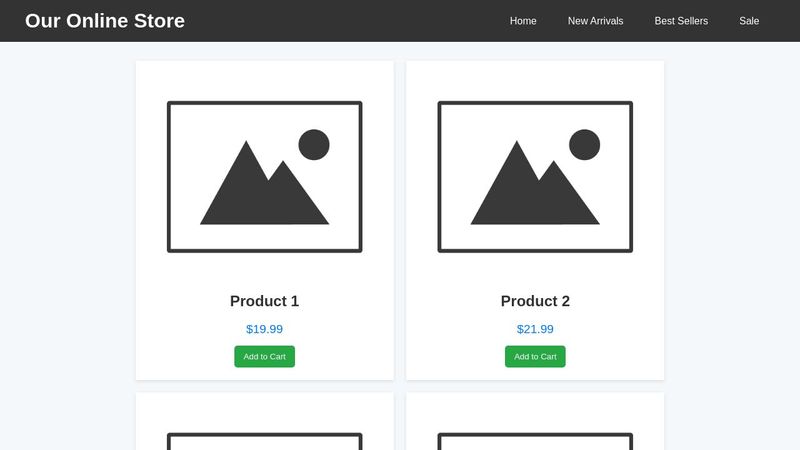This screenshot has width=800, height=450.
Task: Go to New Arrivals page
Action: [595, 21]
